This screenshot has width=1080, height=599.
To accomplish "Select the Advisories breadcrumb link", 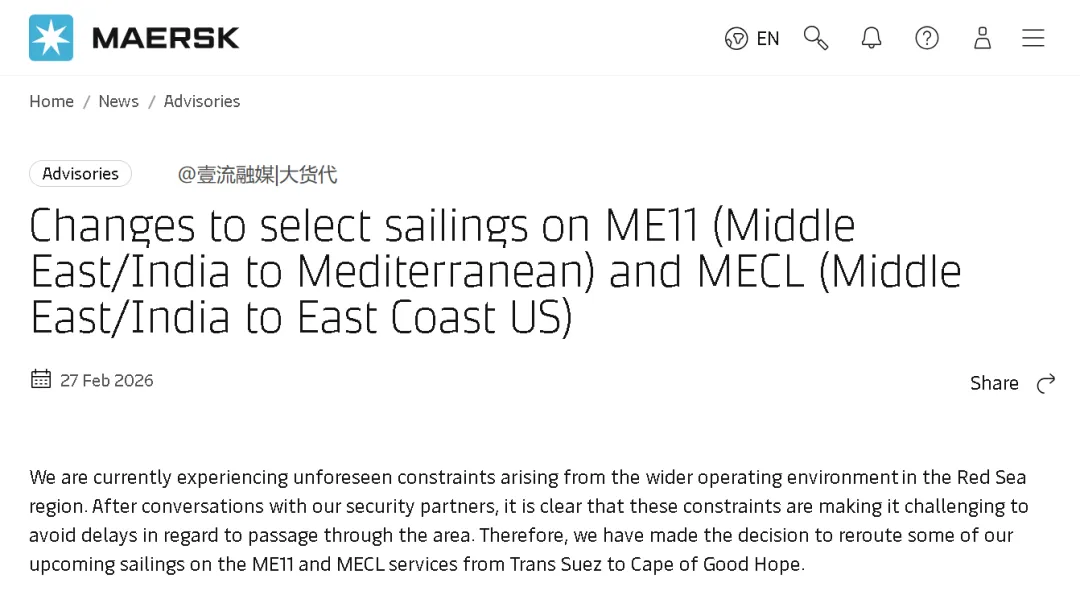I will point(202,101).
